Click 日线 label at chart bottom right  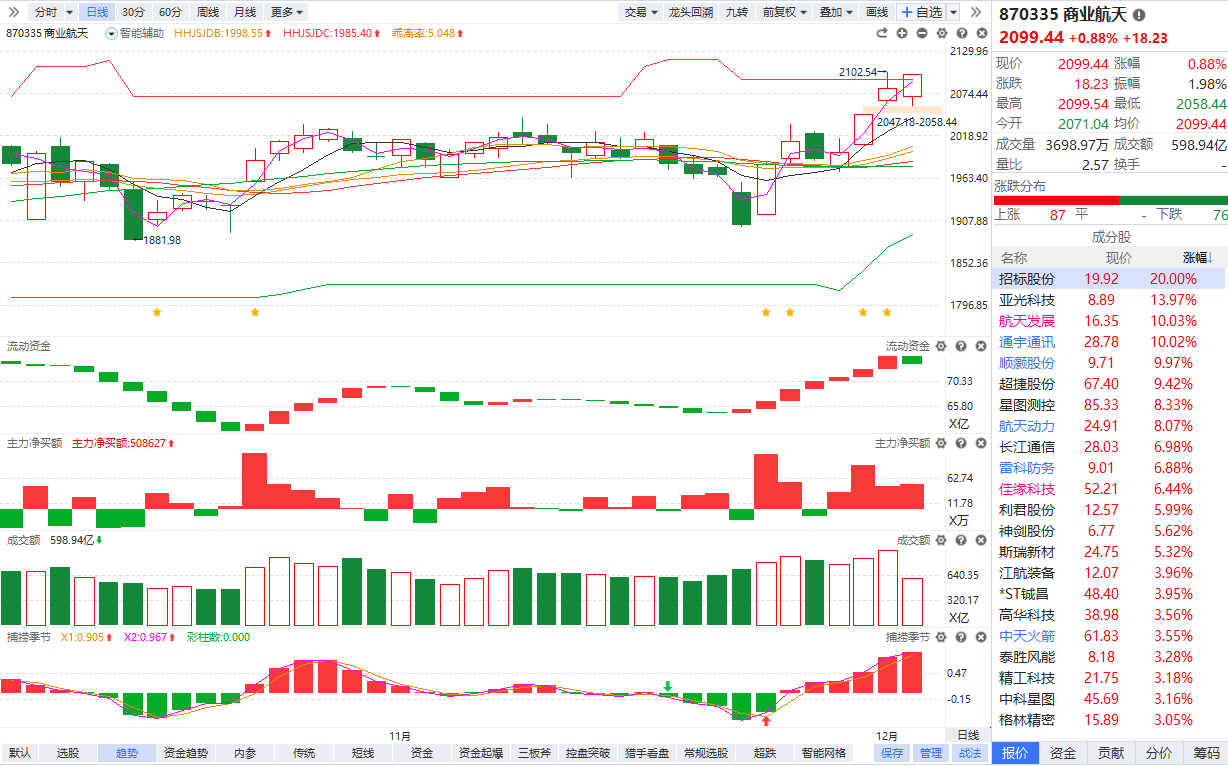[x=969, y=735]
